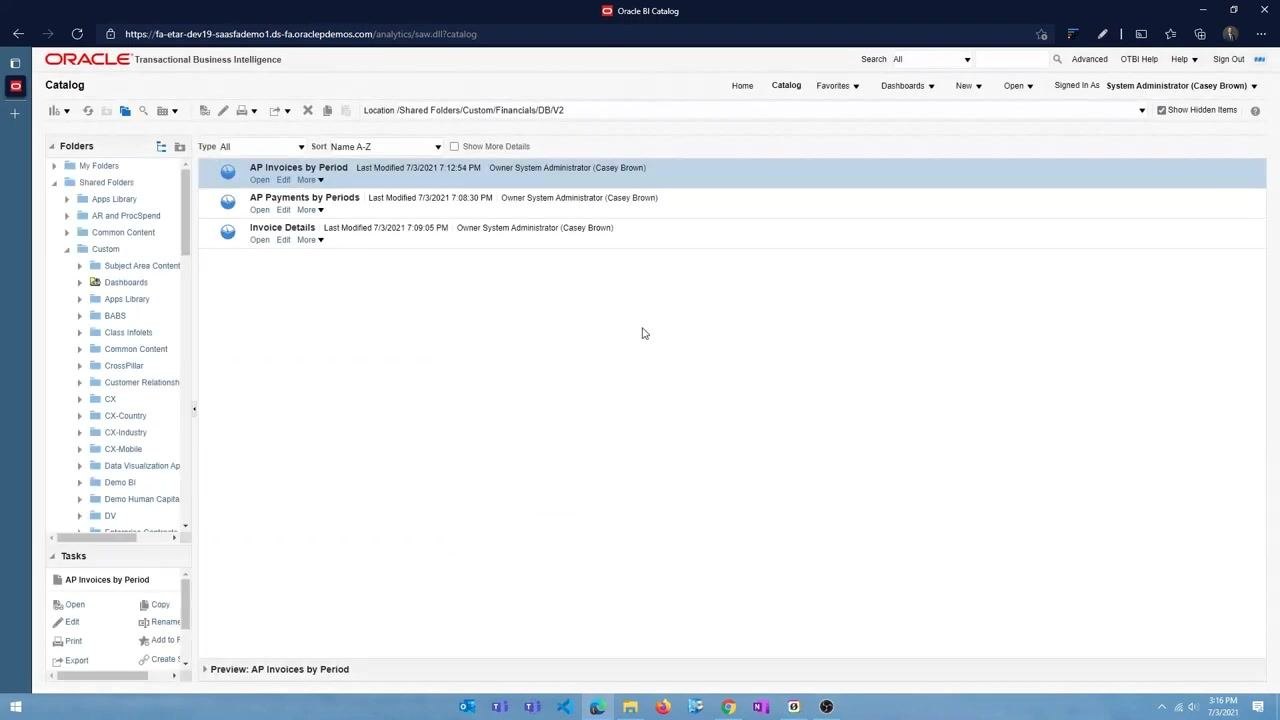Click the Invoice Details analysis icon
The width and height of the screenshot is (1280, 720).
click(x=228, y=232)
